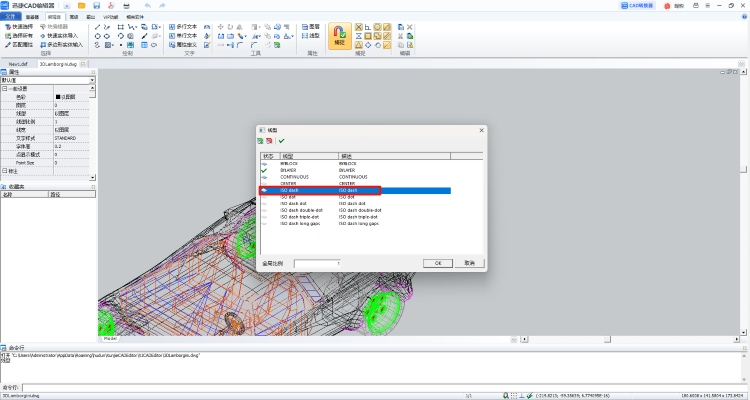
Task: Switch to the New1.dxf document tab
Action: (x=19, y=62)
